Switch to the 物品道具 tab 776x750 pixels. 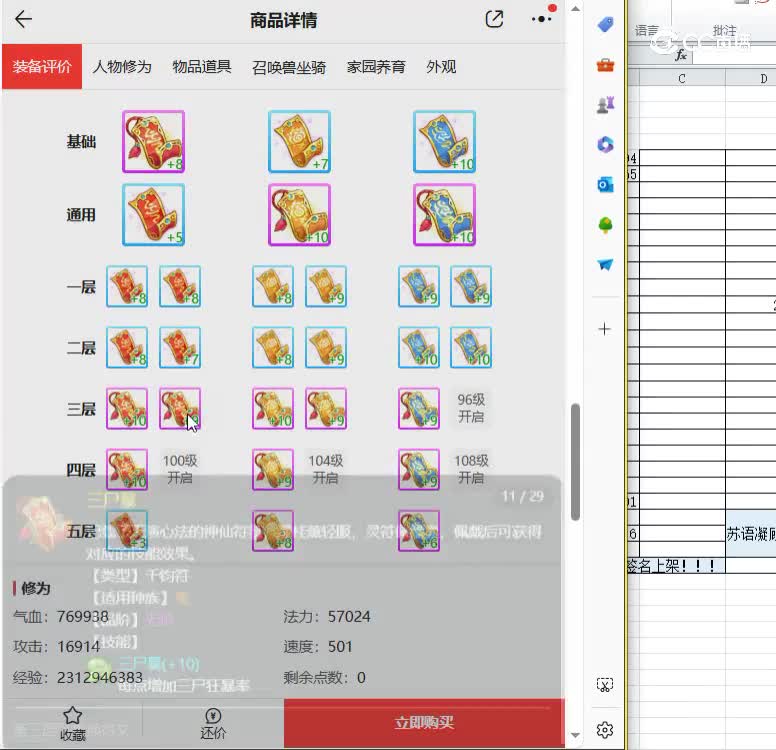(202, 66)
